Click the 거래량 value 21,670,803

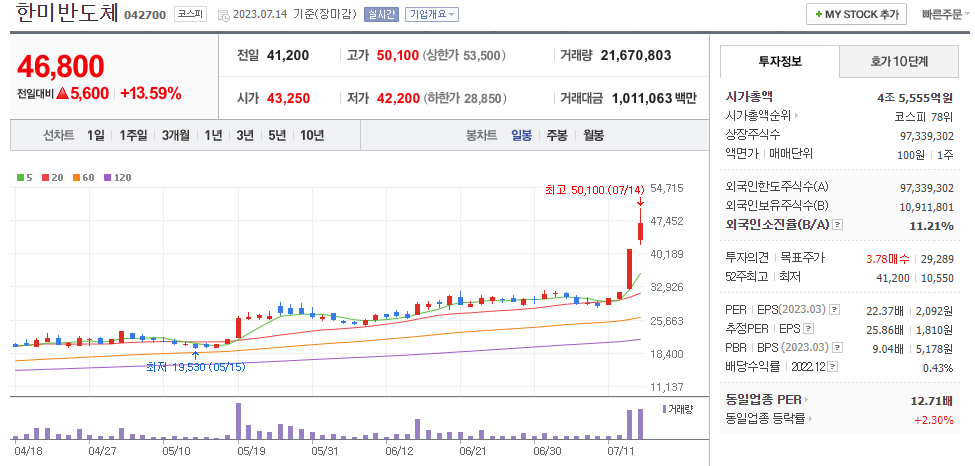click(635, 55)
